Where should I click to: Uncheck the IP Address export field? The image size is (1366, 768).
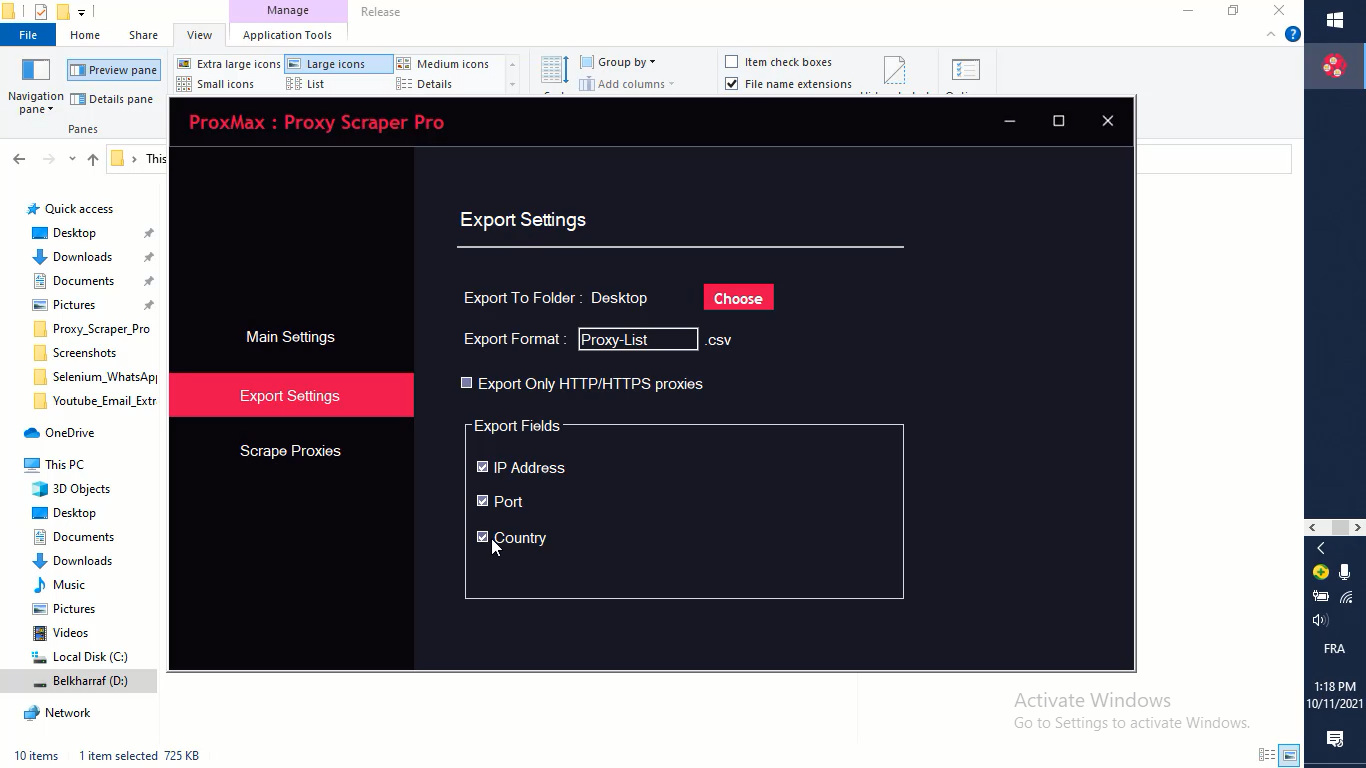click(x=482, y=467)
